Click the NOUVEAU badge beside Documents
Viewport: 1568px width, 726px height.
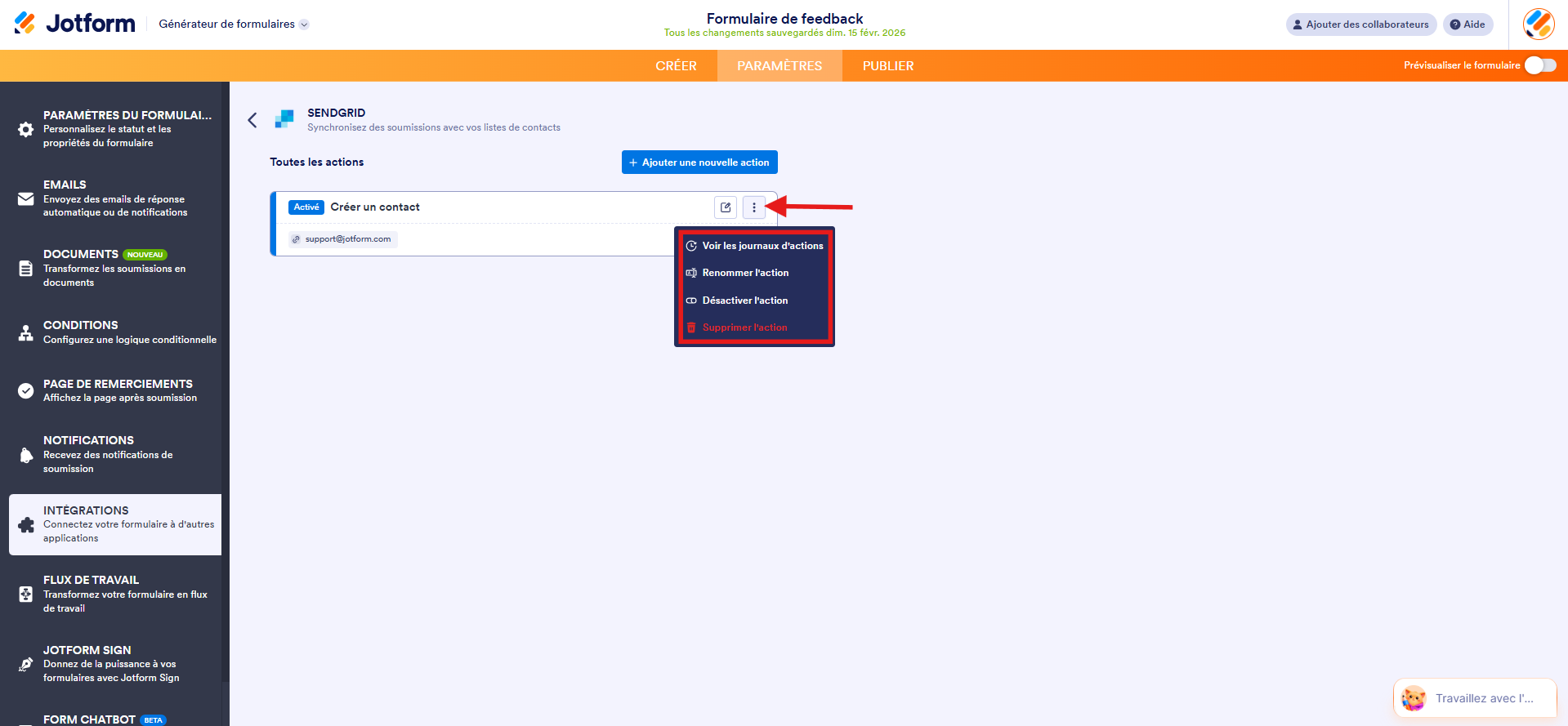tap(145, 255)
